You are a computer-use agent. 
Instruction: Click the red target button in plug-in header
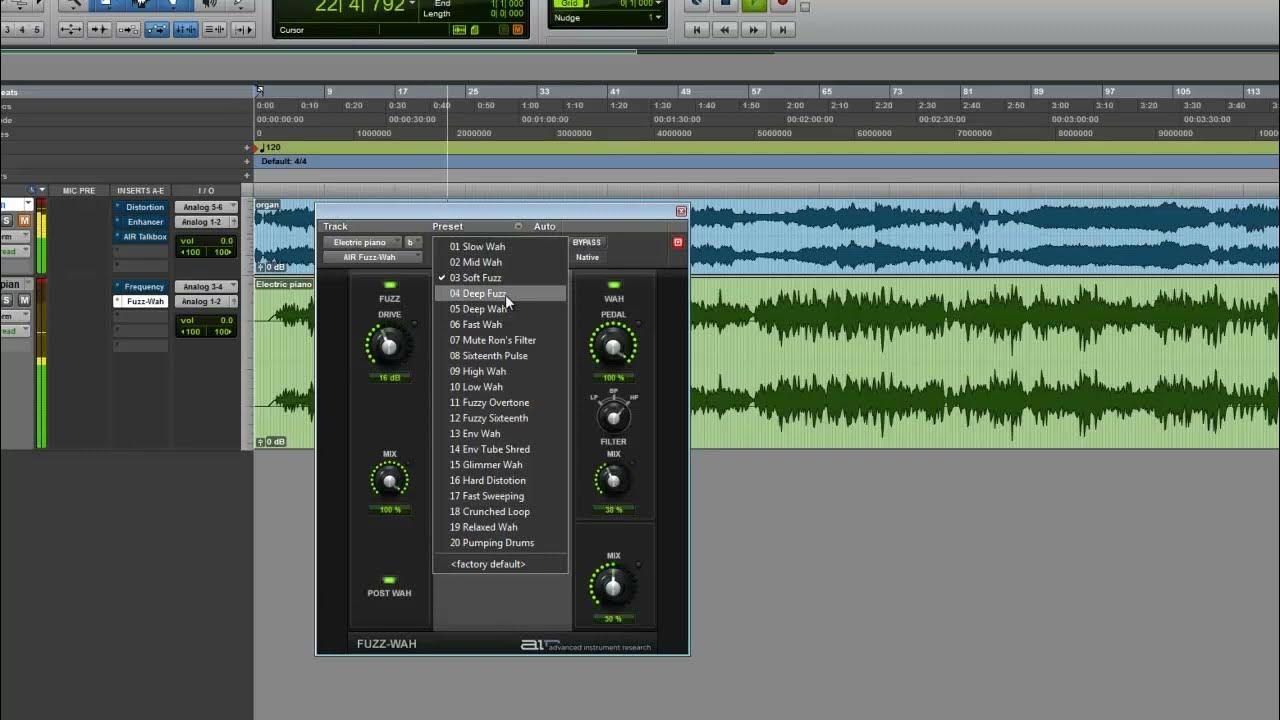[x=677, y=242]
